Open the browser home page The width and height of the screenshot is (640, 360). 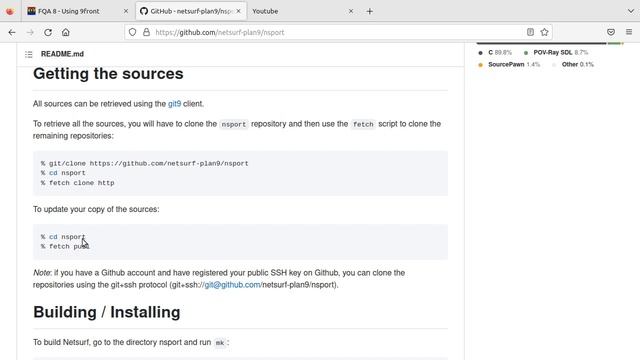66,32
